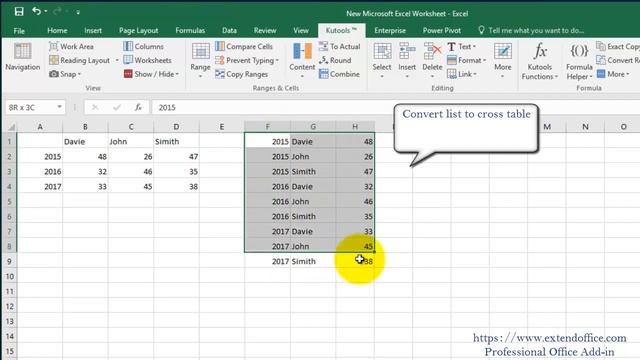The height and width of the screenshot is (360, 640).
Task: Switch to the Enterprise tab
Action: (x=390, y=31)
